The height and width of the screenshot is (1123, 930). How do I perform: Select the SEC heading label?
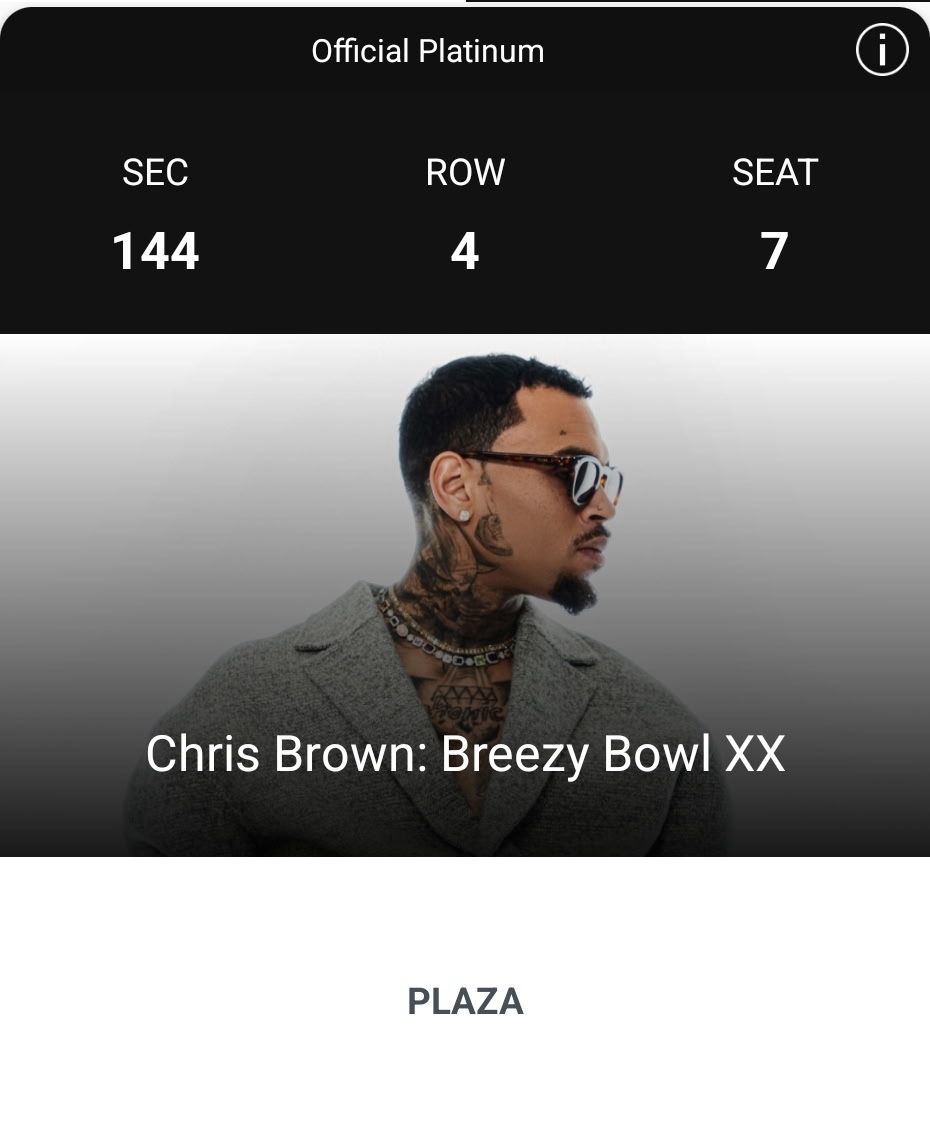[155, 173]
